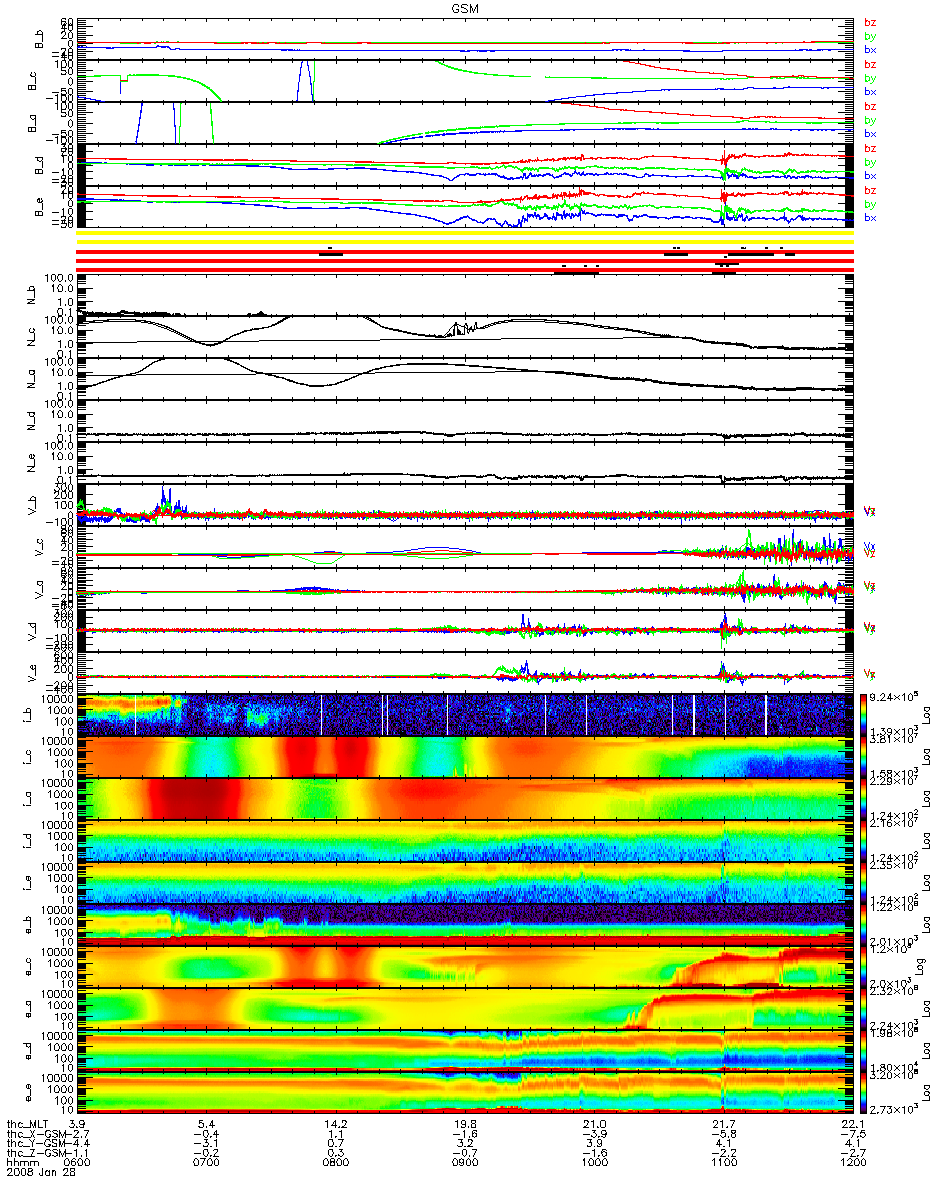
Task: Click the by legend beside panel B_a
Action: [870, 120]
